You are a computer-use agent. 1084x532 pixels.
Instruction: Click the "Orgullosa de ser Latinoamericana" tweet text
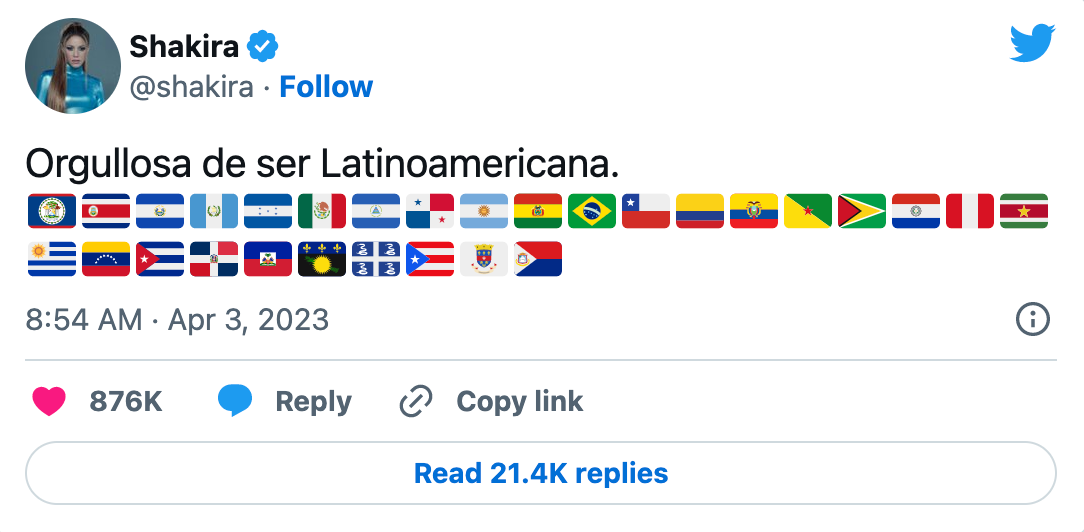[x=322, y=163]
